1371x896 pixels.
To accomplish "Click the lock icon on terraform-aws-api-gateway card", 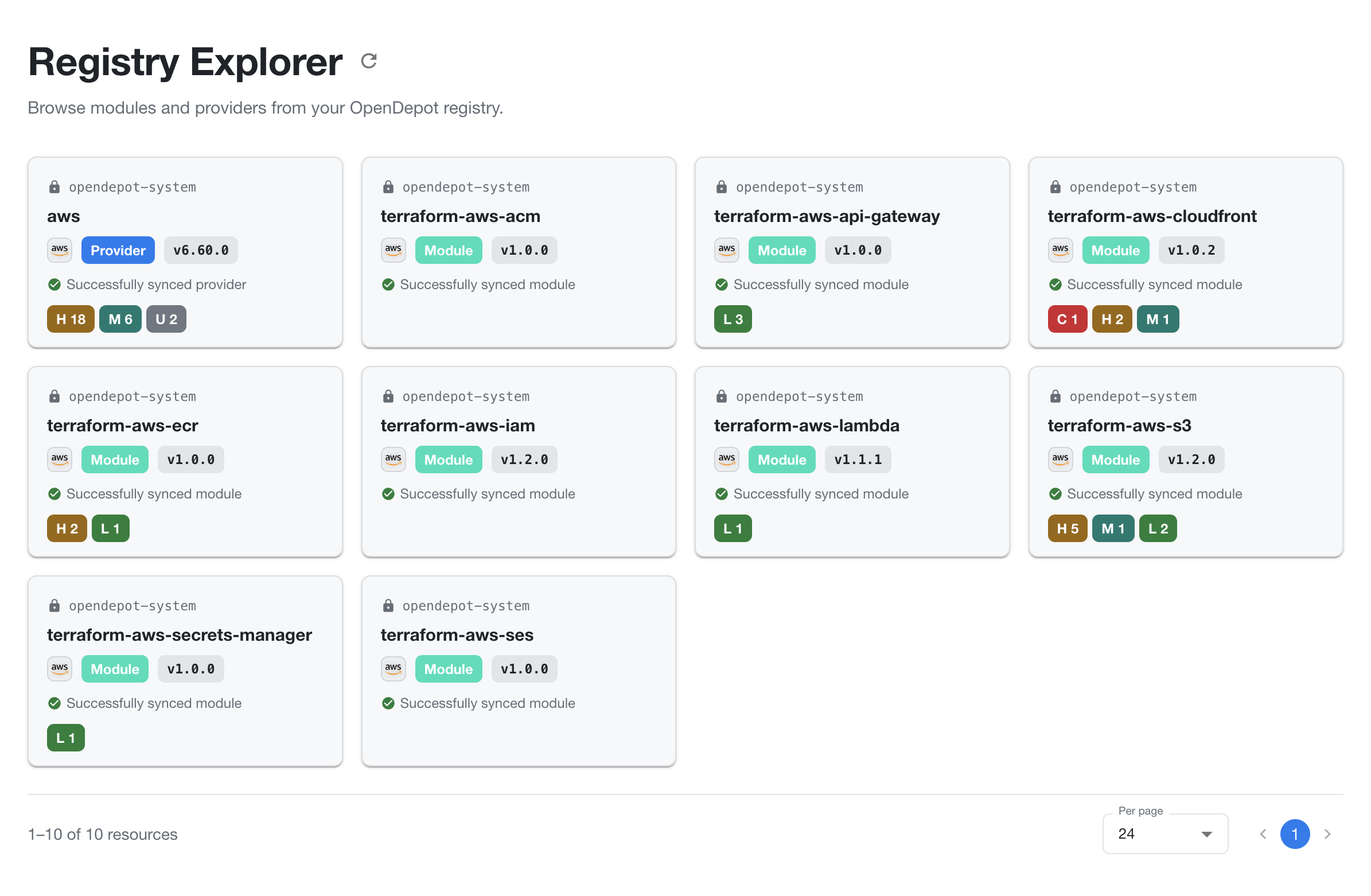I will click(x=722, y=187).
